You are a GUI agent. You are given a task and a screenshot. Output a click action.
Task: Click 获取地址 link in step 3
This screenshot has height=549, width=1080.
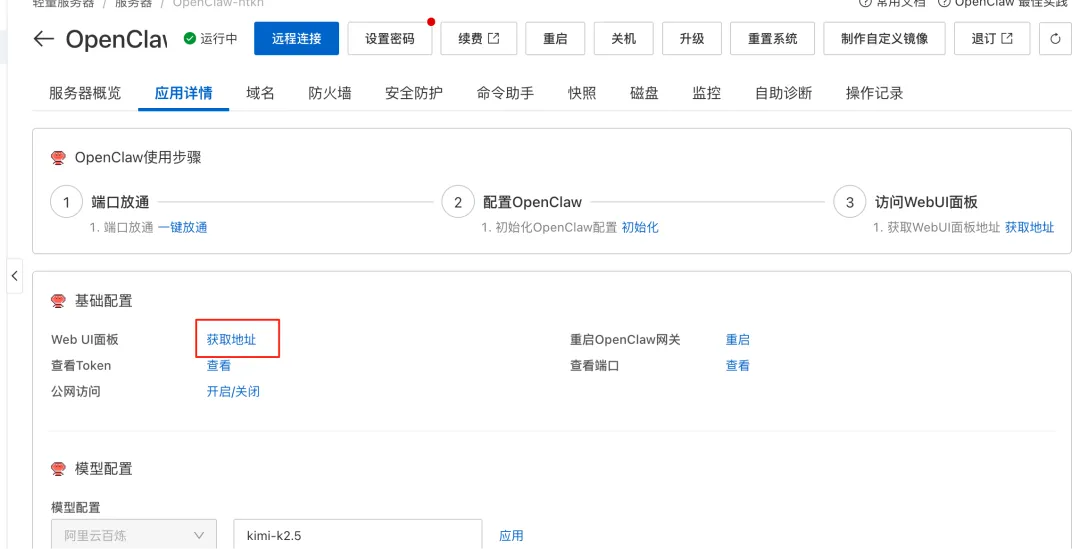tap(1029, 227)
